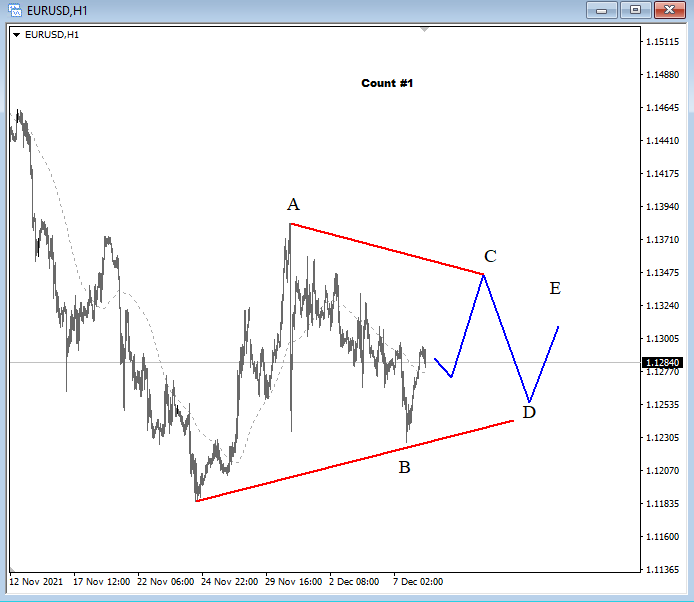Viewport: 694px width, 602px height.
Task: Click the 1.11600 price scale value
Action: tap(662, 536)
